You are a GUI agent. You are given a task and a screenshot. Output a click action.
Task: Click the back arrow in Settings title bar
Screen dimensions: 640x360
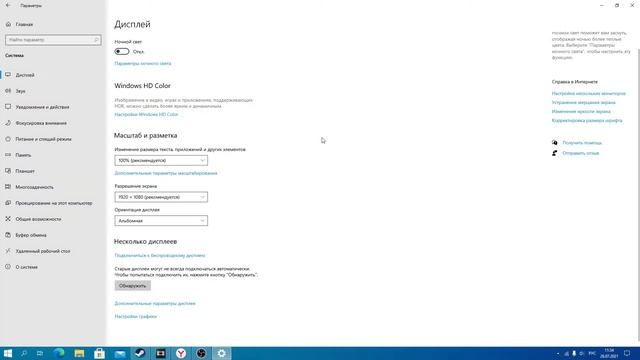tap(8, 5)
